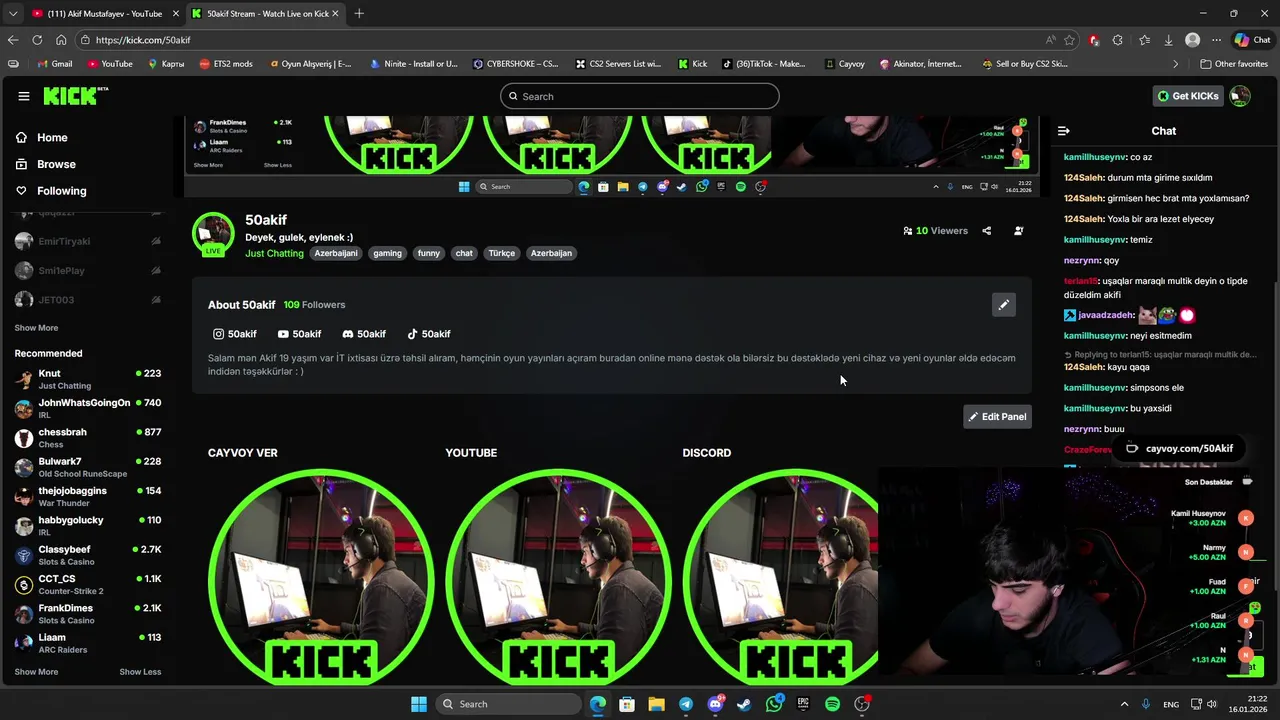Open the ETS2 mods bookmark
The height and width of the screenshot is (720, 1280).
(x=226, y=64)
